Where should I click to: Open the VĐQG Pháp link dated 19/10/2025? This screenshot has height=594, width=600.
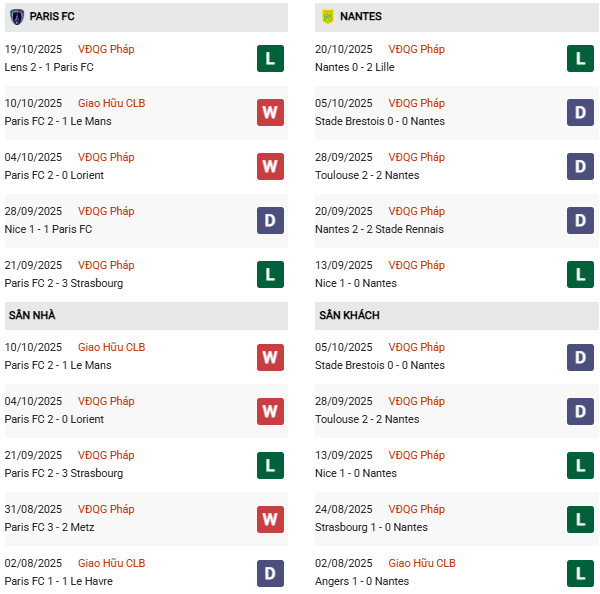(106, 49)
